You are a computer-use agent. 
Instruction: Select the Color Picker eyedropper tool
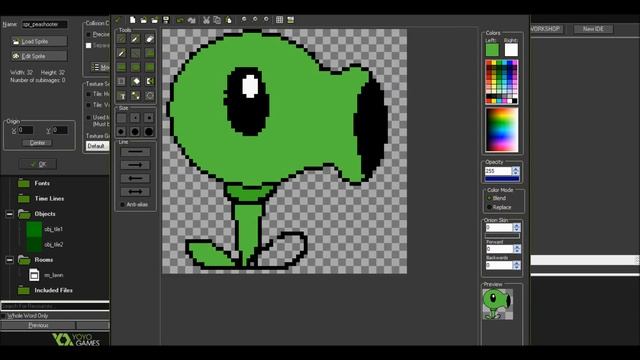[122, 53]
